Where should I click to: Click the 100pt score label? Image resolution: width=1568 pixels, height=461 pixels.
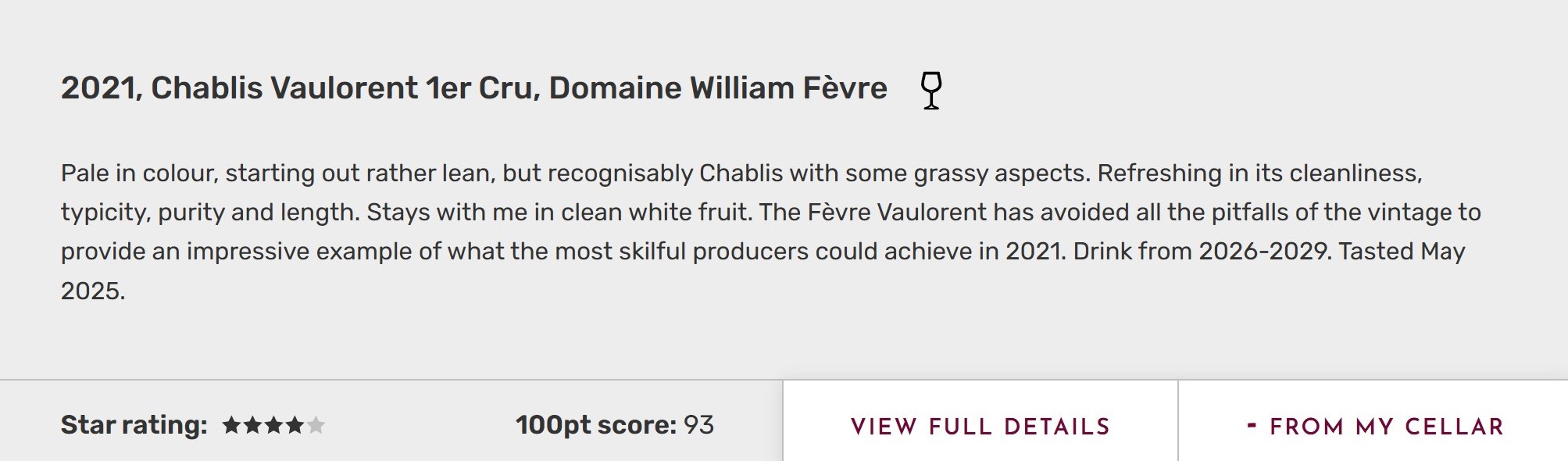pyautogui.click(x=595, y=425)
